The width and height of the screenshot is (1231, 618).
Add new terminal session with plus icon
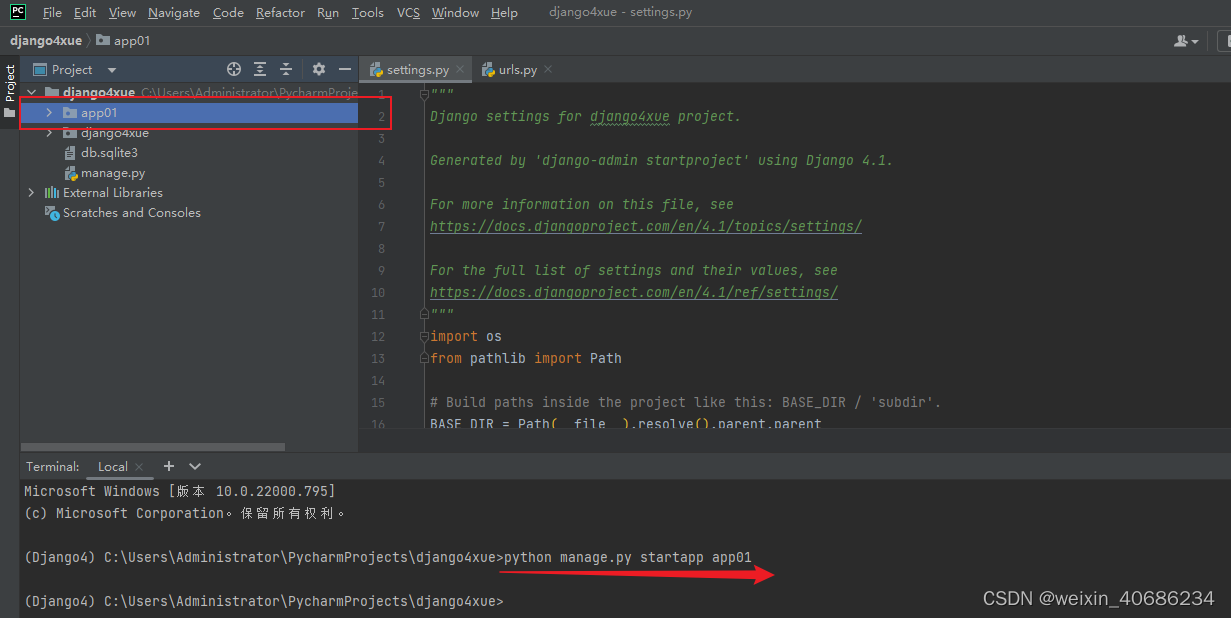[169, 467]
